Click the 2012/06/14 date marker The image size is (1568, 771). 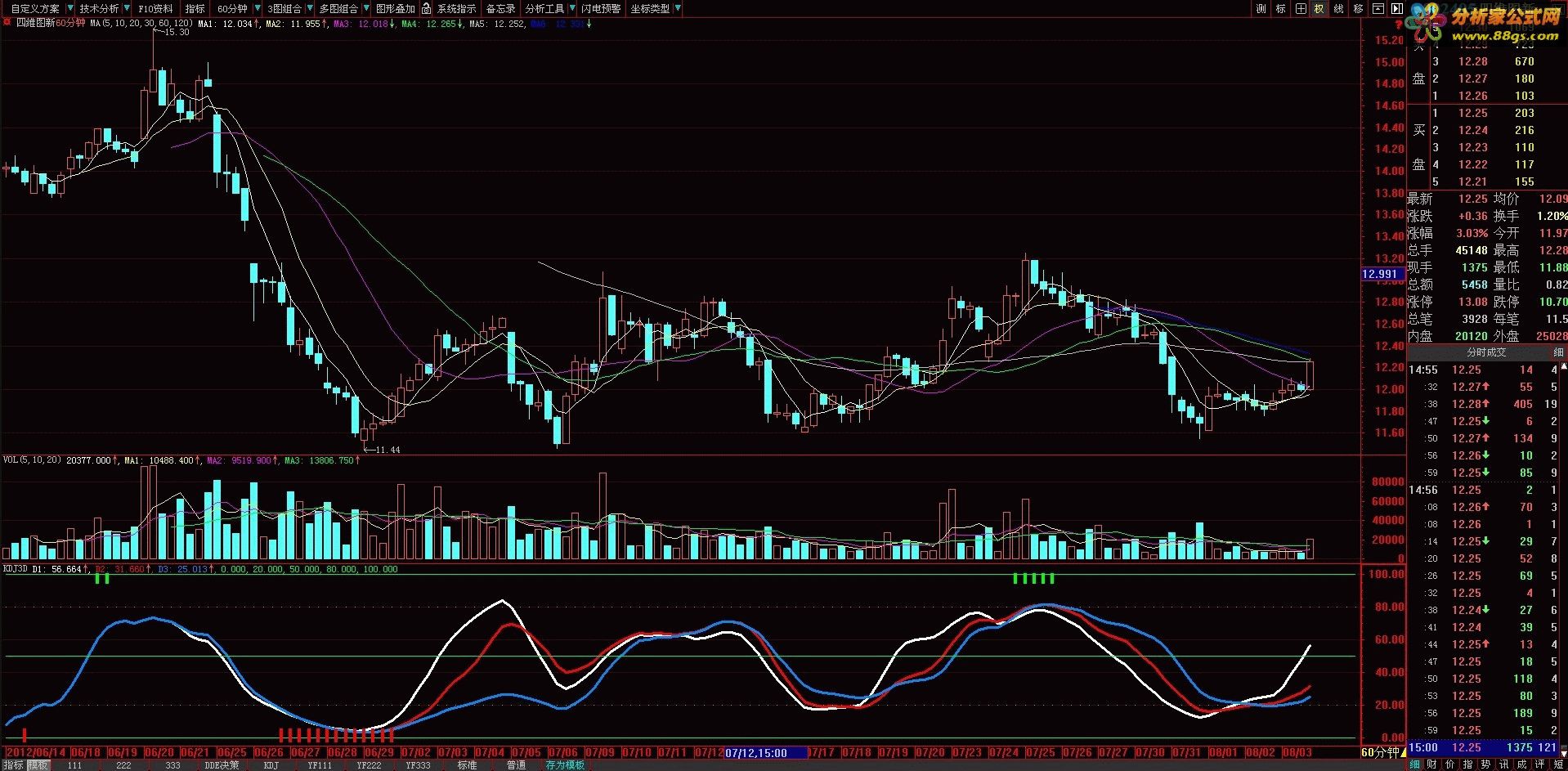[x=35, y=753]
